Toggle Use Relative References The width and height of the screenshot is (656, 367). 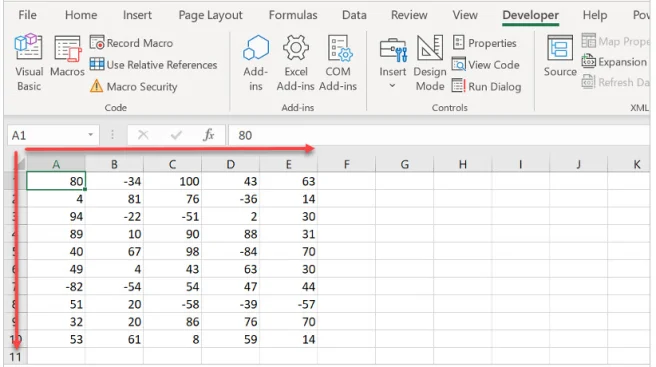click(154, 64)
